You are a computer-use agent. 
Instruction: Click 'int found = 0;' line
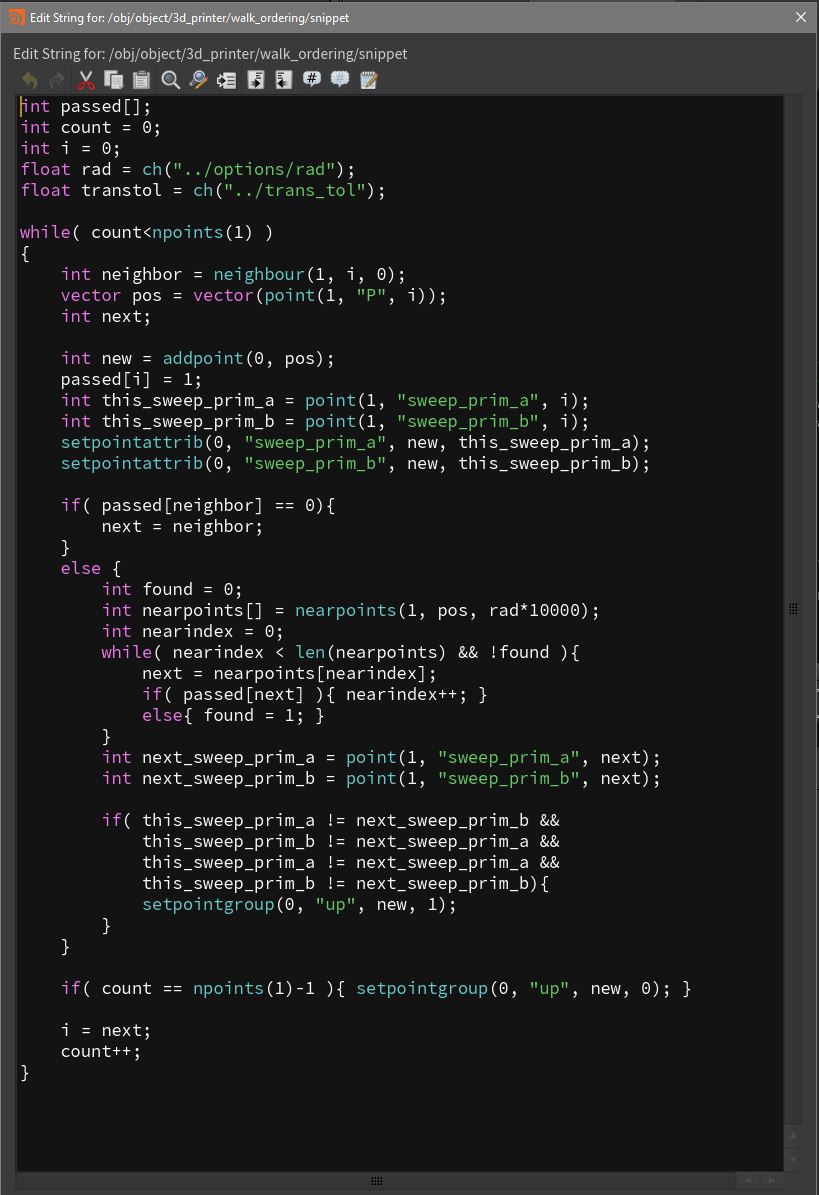[172, 589]
